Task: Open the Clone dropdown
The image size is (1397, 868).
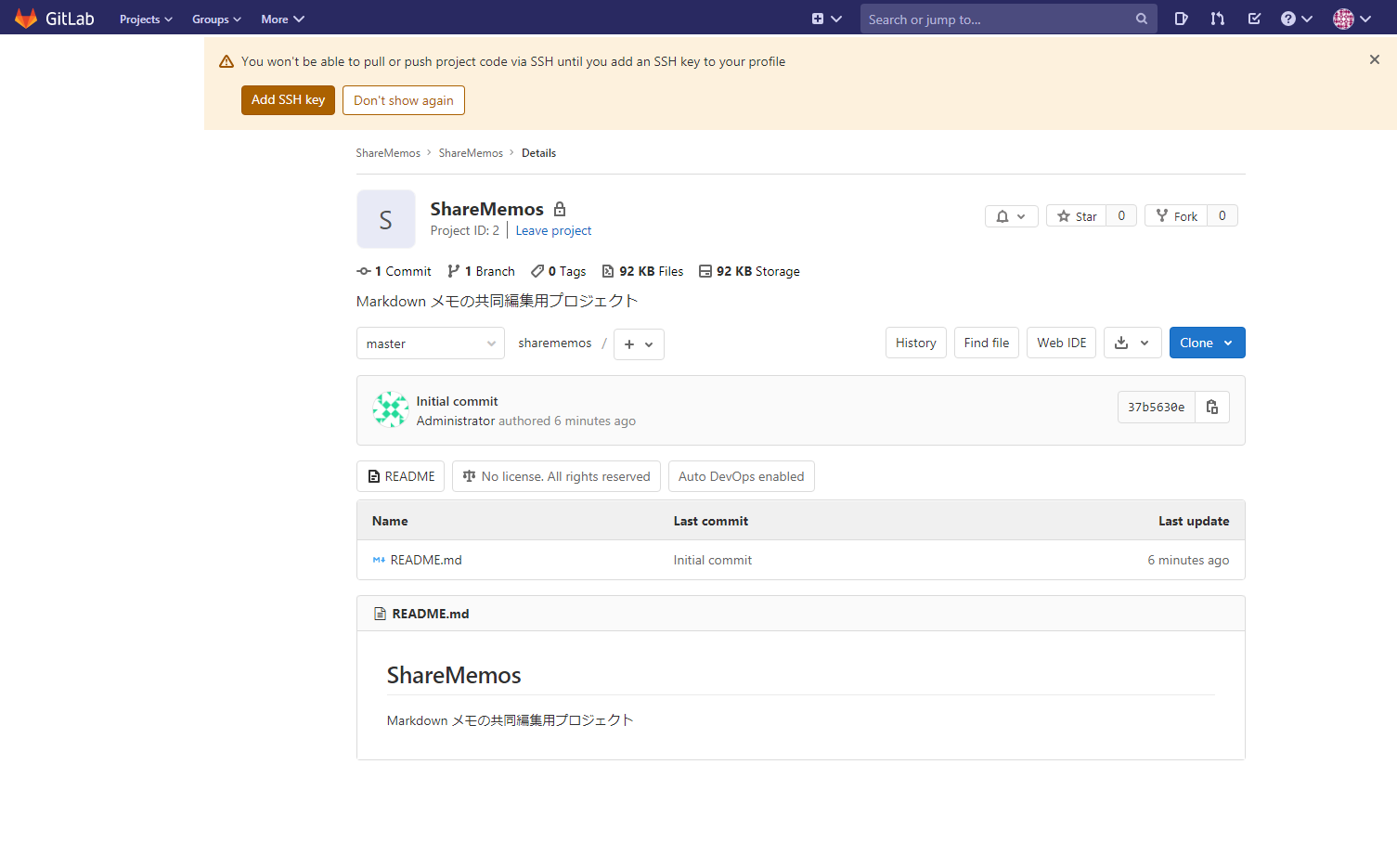Action: click(1206, 343)
